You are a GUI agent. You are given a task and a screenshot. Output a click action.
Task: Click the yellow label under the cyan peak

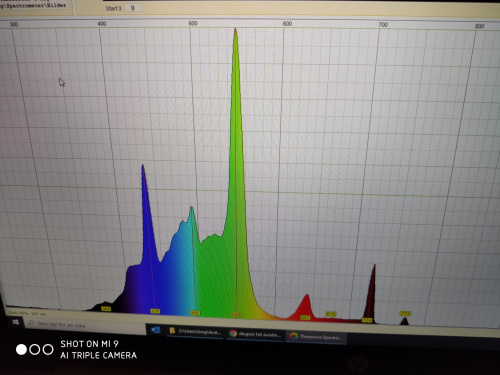pos(195,313)
